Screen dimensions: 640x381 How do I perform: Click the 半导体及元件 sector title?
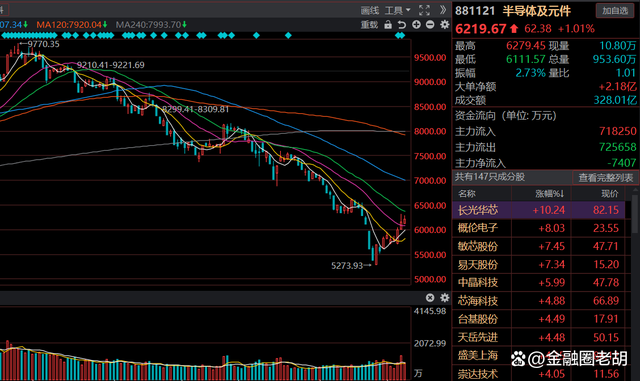pos(536,11)
